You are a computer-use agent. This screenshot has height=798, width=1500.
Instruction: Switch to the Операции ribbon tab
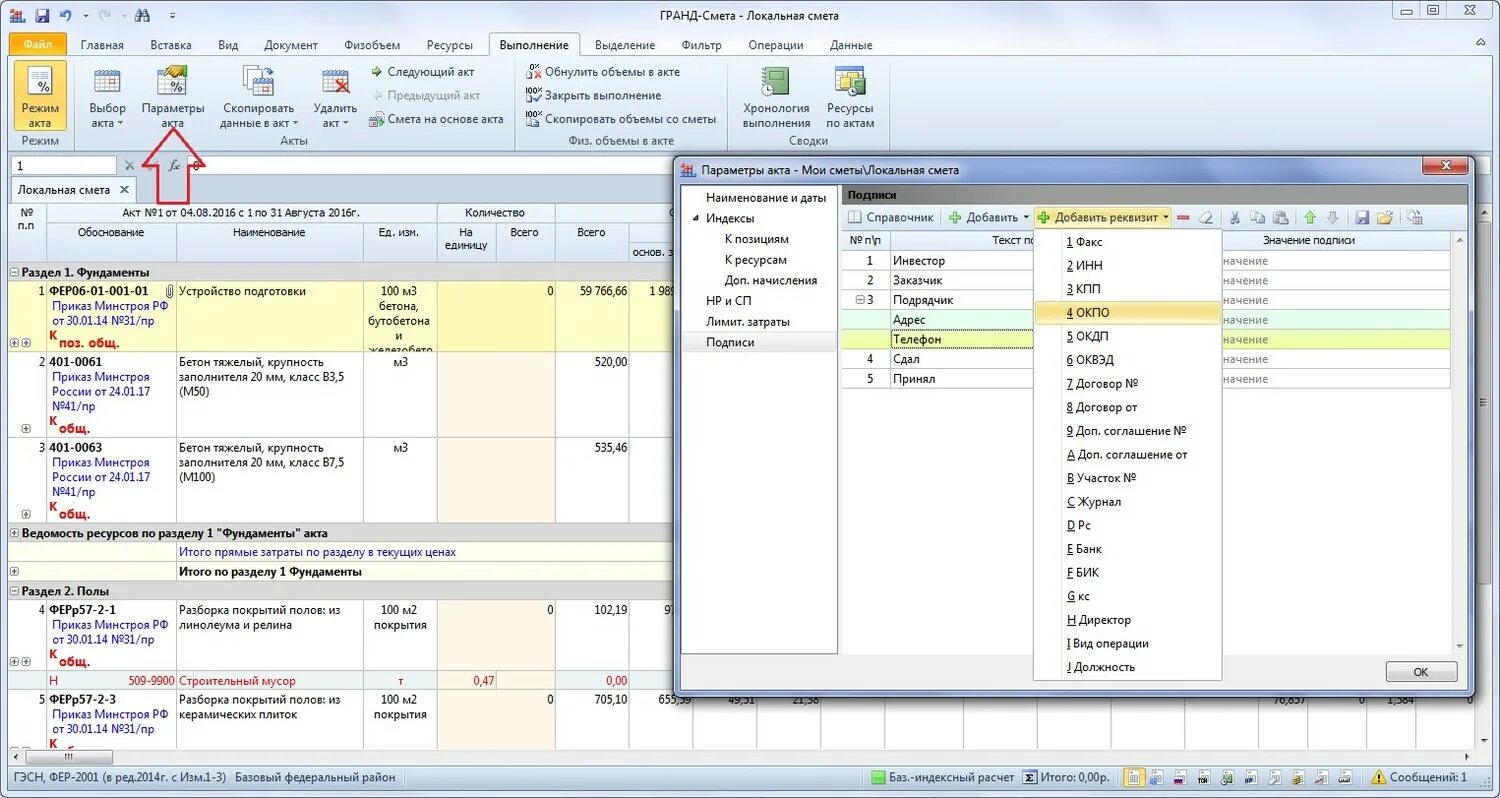coord(775,45)
